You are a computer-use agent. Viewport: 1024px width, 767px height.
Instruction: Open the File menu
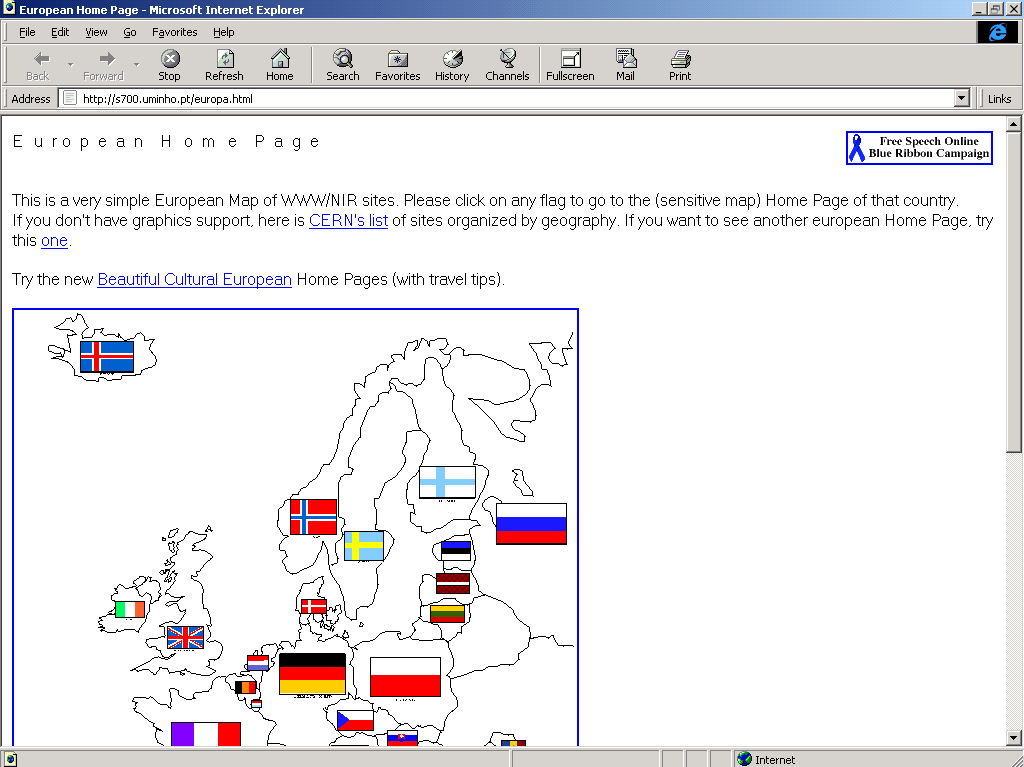(27, 32)
